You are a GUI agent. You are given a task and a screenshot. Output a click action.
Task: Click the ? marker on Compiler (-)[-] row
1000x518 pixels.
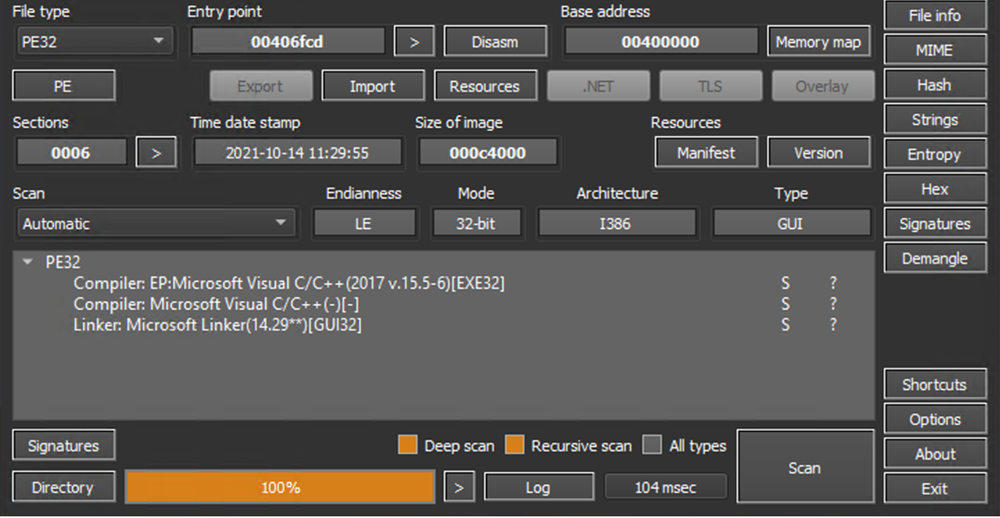[833, 304]
